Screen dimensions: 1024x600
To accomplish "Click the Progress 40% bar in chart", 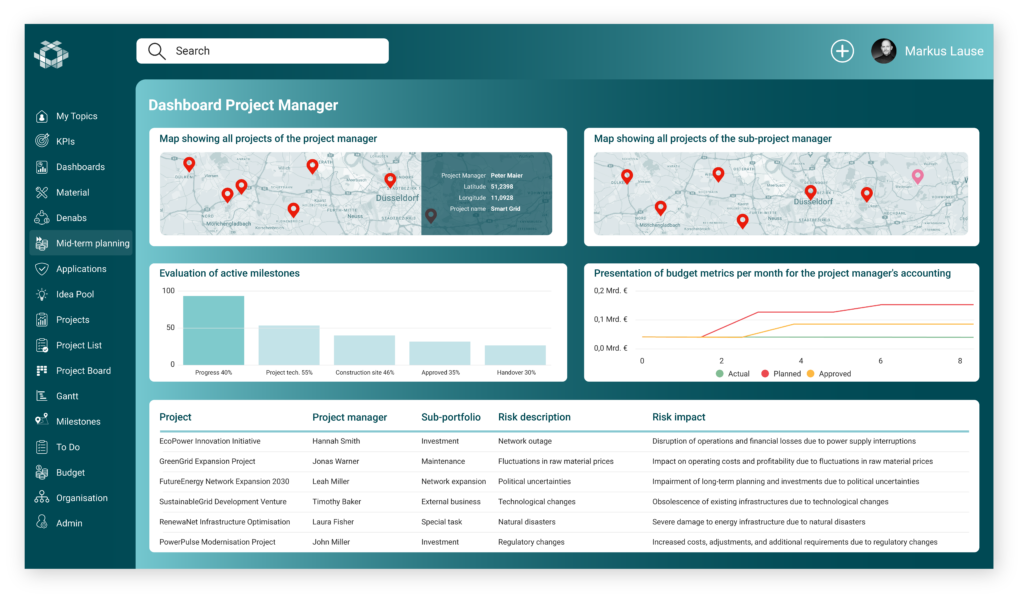I will point(213,331).
